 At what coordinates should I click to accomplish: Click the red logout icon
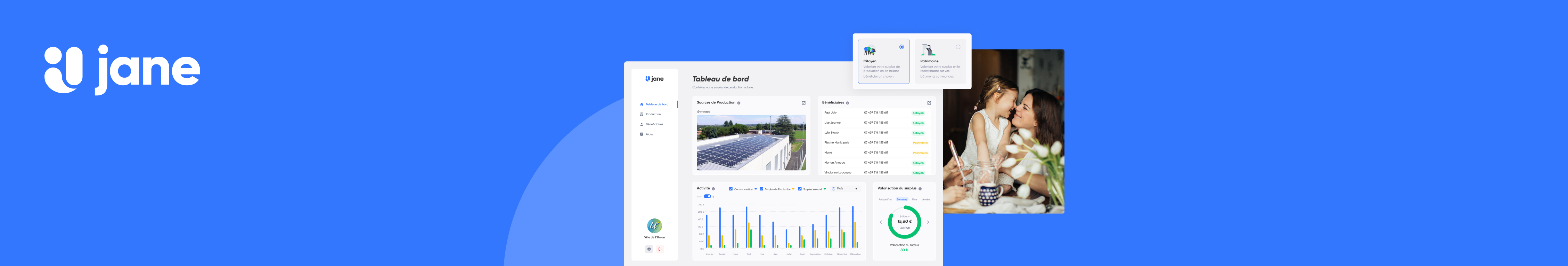660,249
